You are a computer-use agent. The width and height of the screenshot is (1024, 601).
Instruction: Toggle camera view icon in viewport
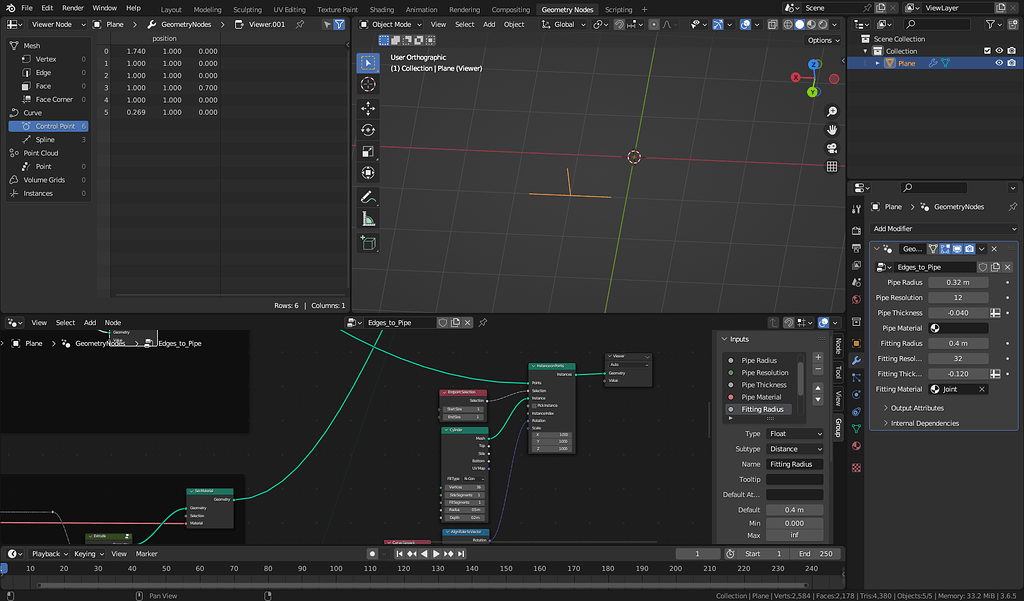coord(831,148)
